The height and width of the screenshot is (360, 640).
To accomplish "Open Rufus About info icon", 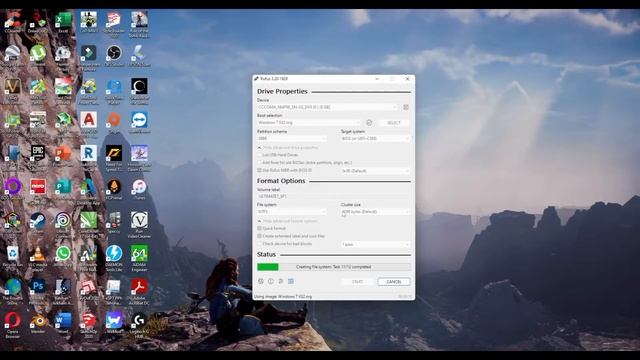I will click(271, 281).
